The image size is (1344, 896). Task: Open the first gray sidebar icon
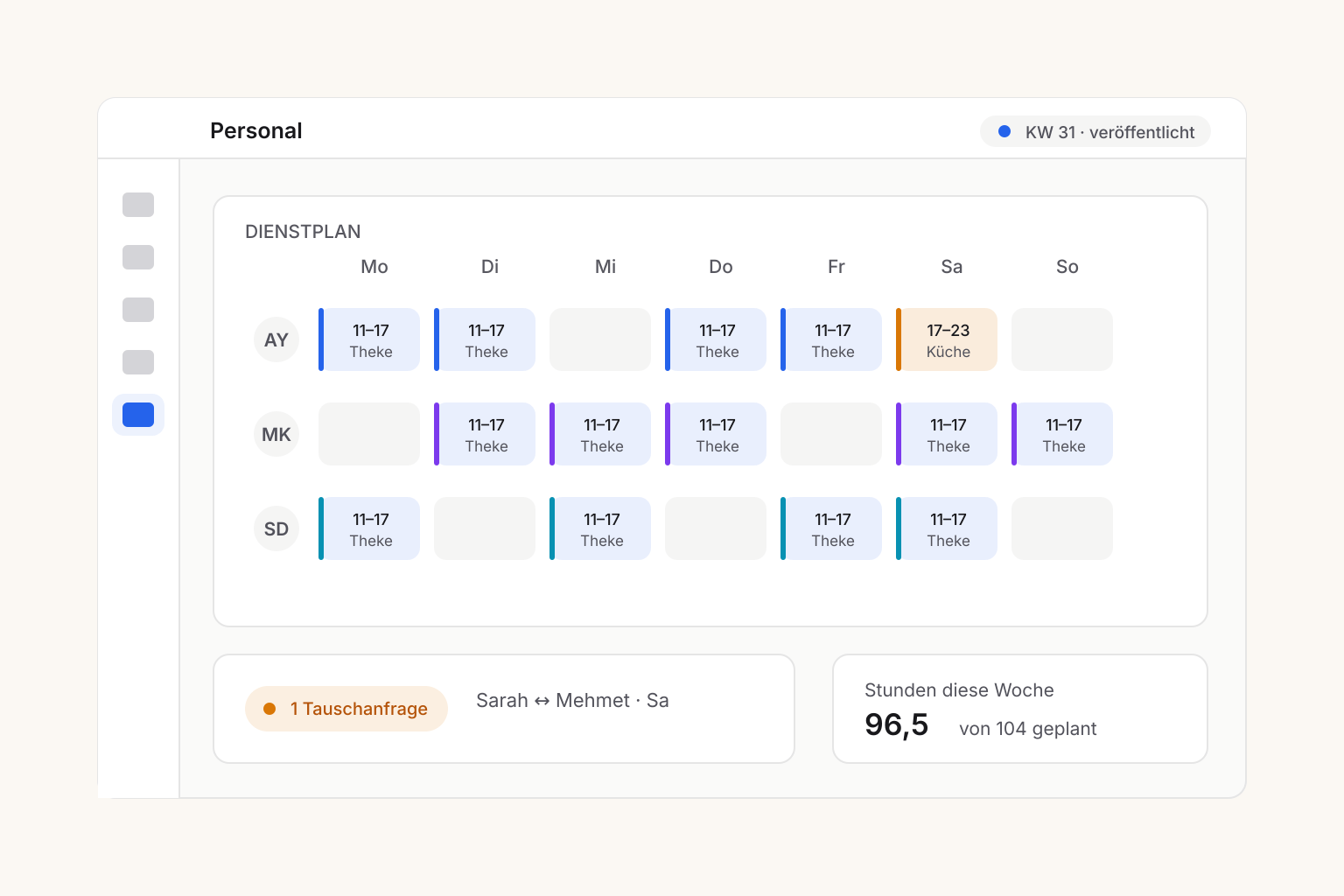coord(138,205)
